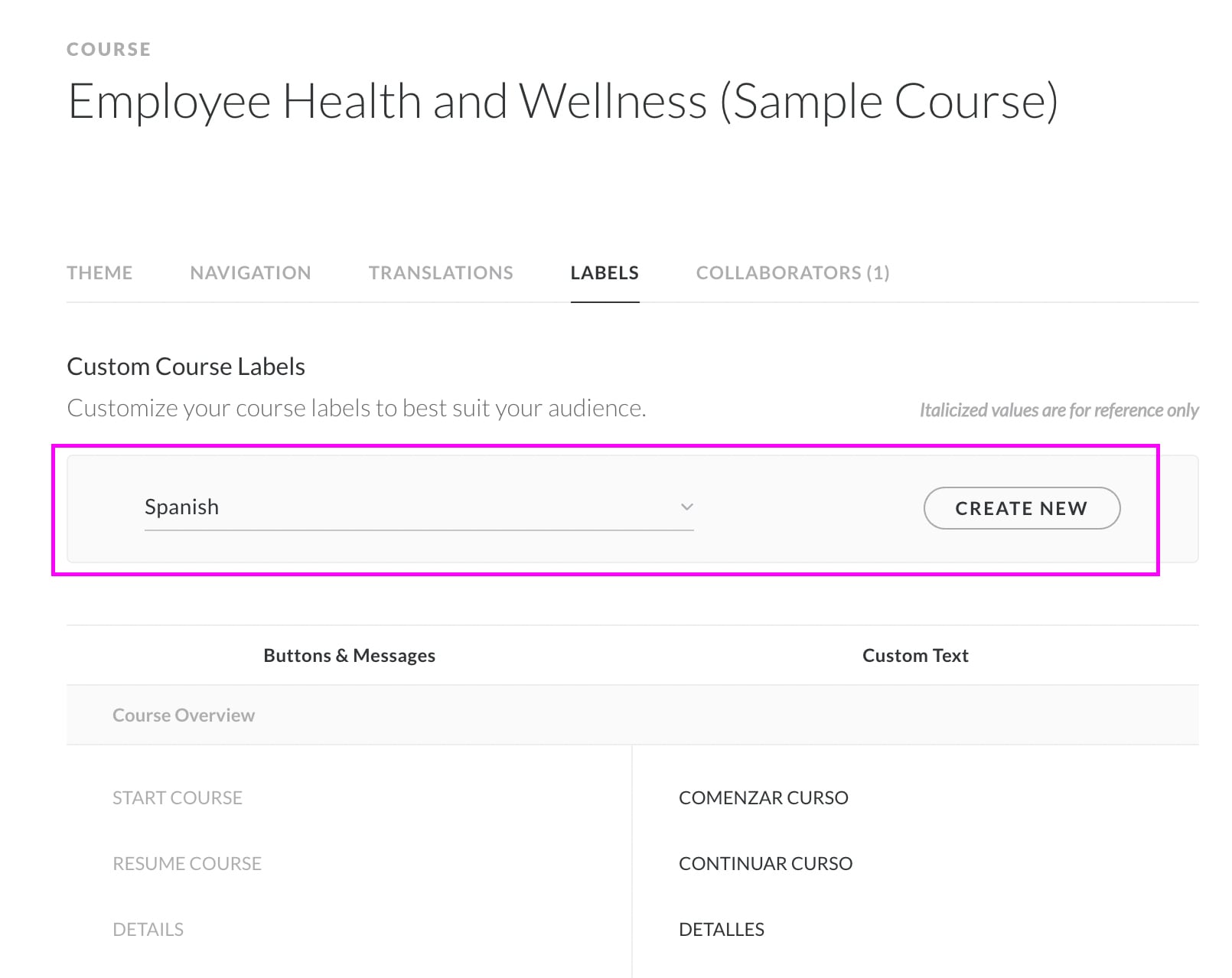Edit the COMENZAR CURSO custom text
This screenshot has width=1232, height=978.
(x=762, y=797)
